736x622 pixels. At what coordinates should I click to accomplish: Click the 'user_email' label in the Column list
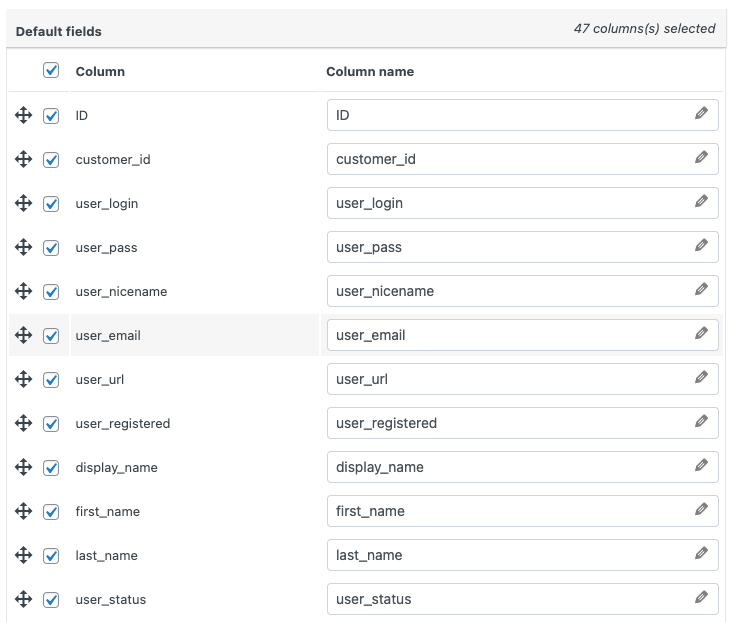[x=108, y=336]
